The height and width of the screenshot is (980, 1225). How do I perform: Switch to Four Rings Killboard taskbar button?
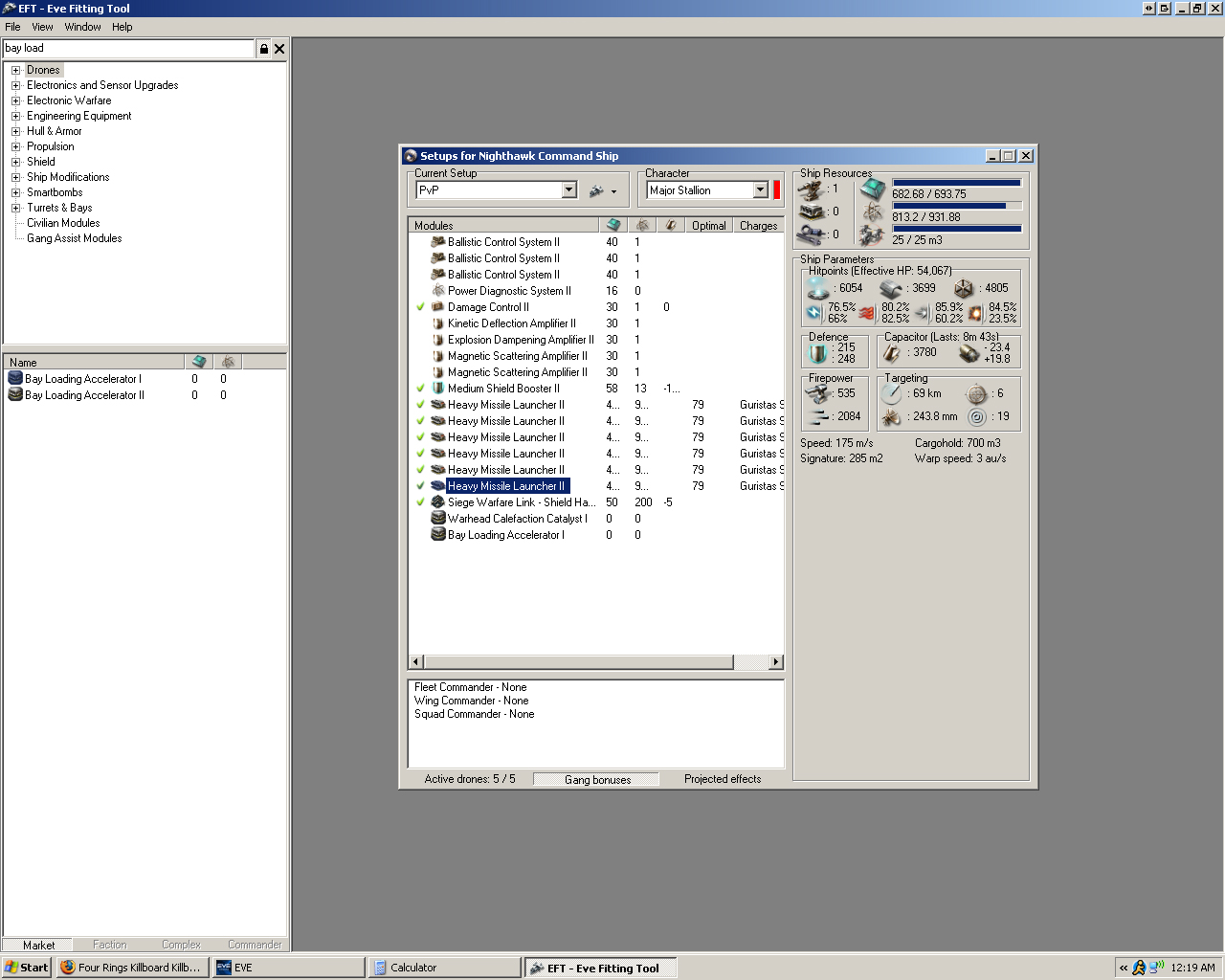(x=132, y=968)
